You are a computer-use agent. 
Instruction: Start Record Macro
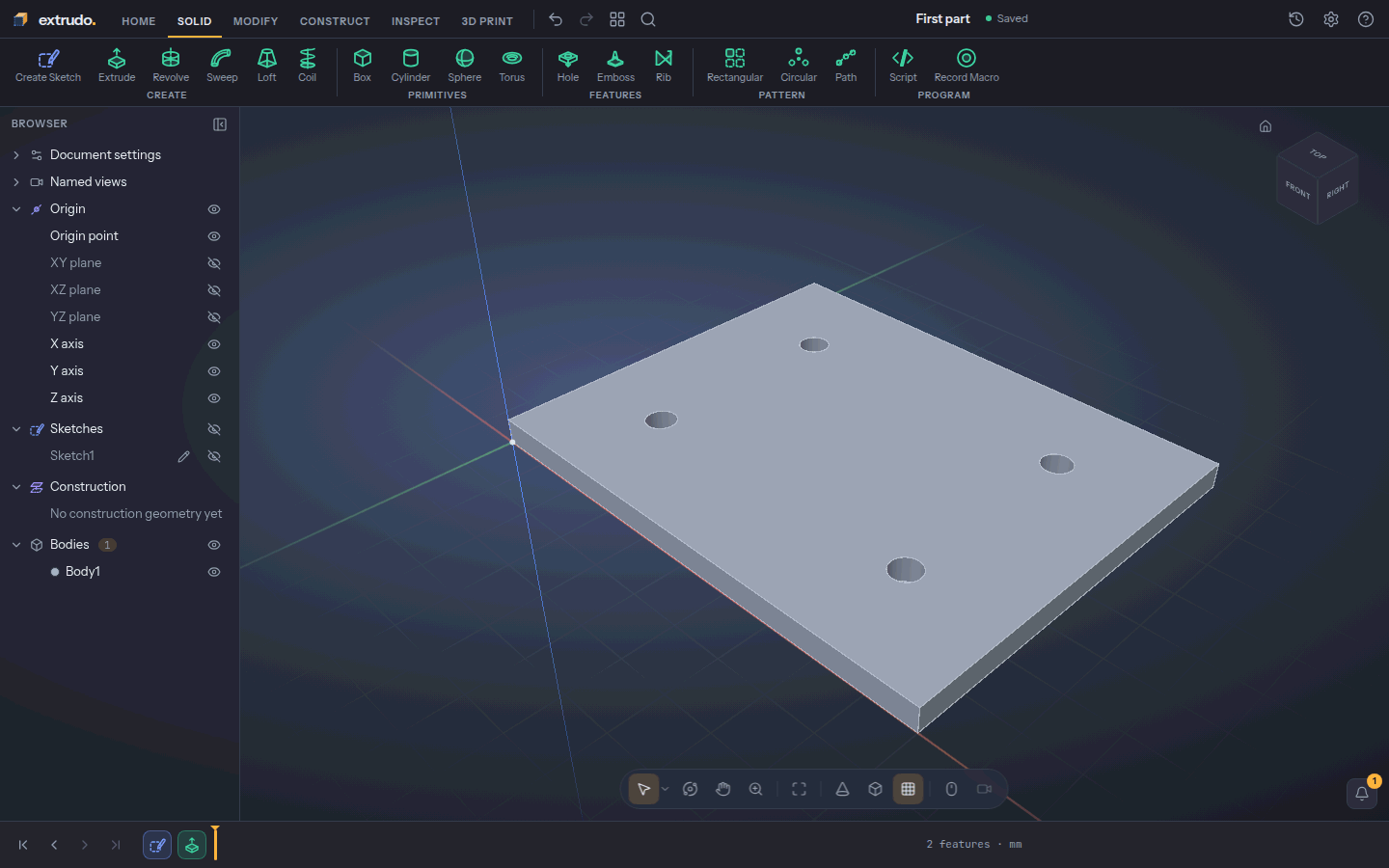[967, 66]
